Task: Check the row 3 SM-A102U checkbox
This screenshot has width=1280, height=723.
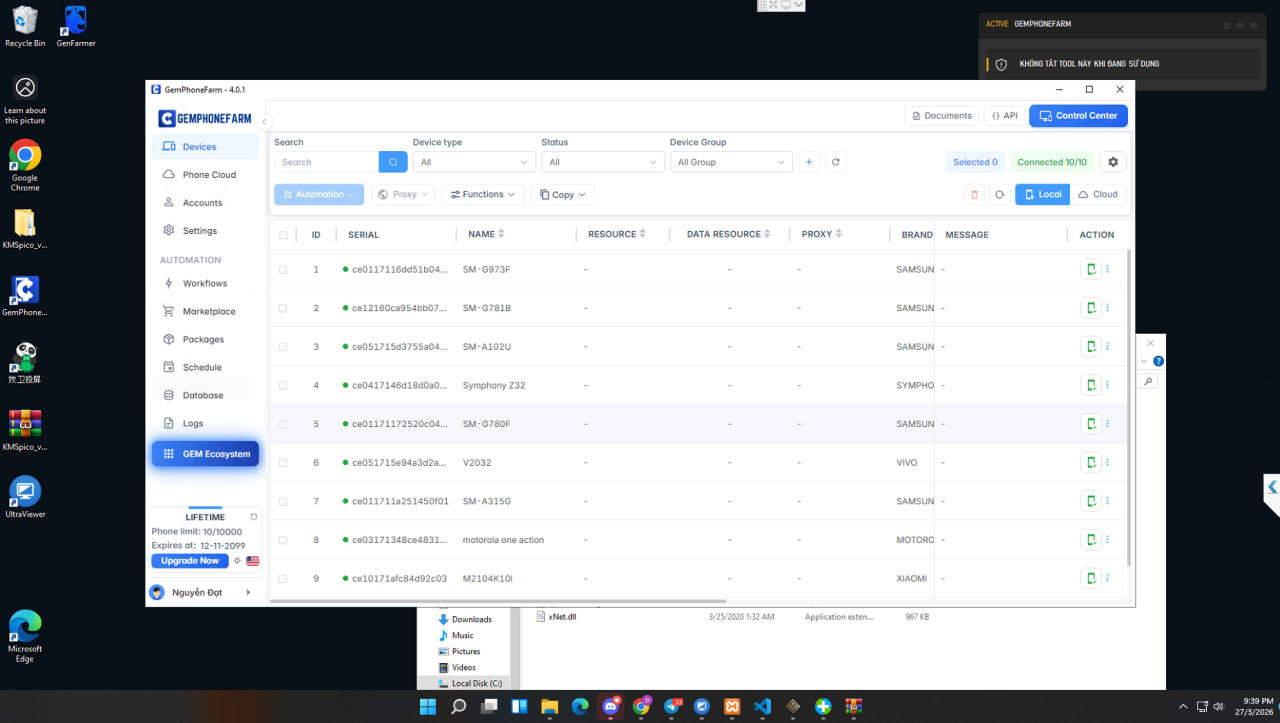Action: [x=283, y=347]
